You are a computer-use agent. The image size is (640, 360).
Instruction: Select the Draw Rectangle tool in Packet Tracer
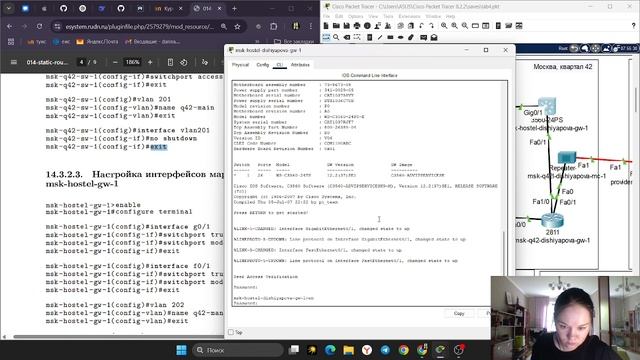coord(390,38)
